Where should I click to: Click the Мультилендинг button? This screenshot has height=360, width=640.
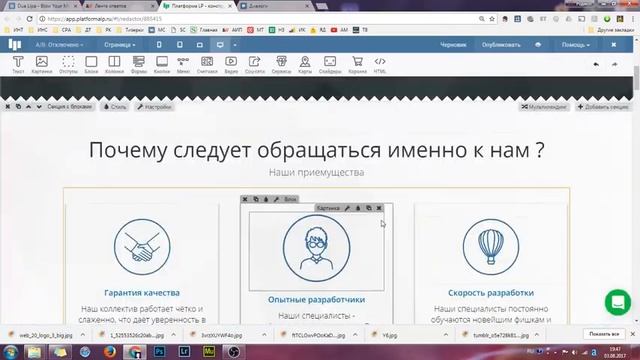(x=544, y=107)
